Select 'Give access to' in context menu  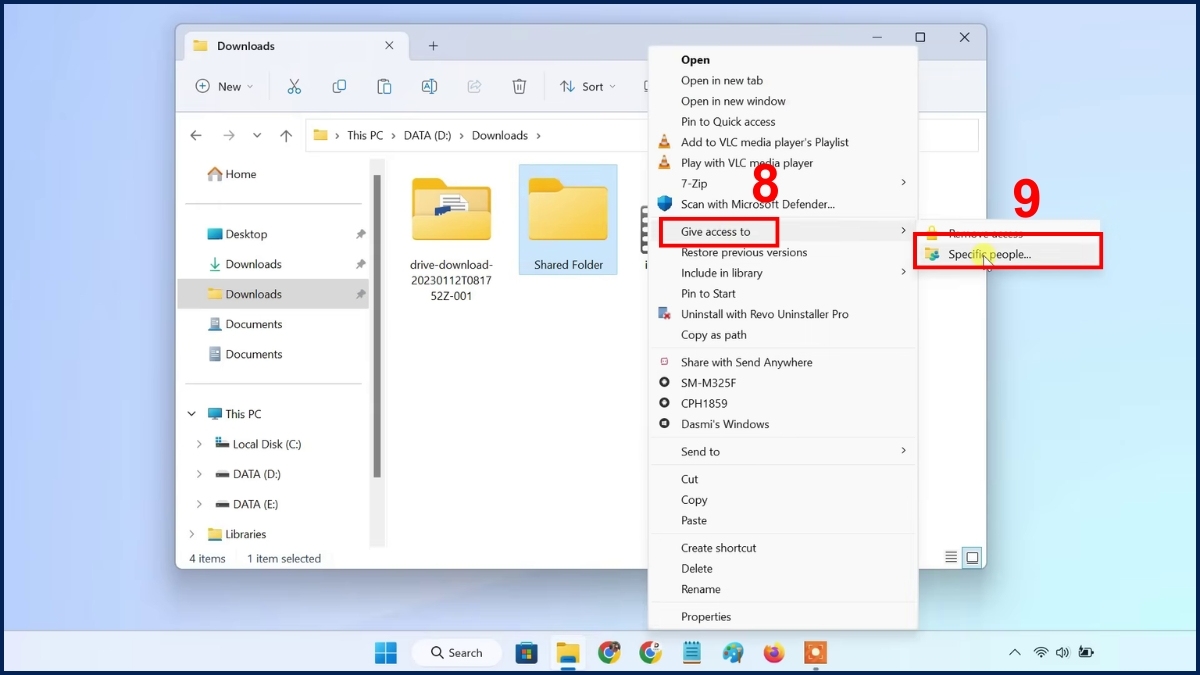(716, 232)
